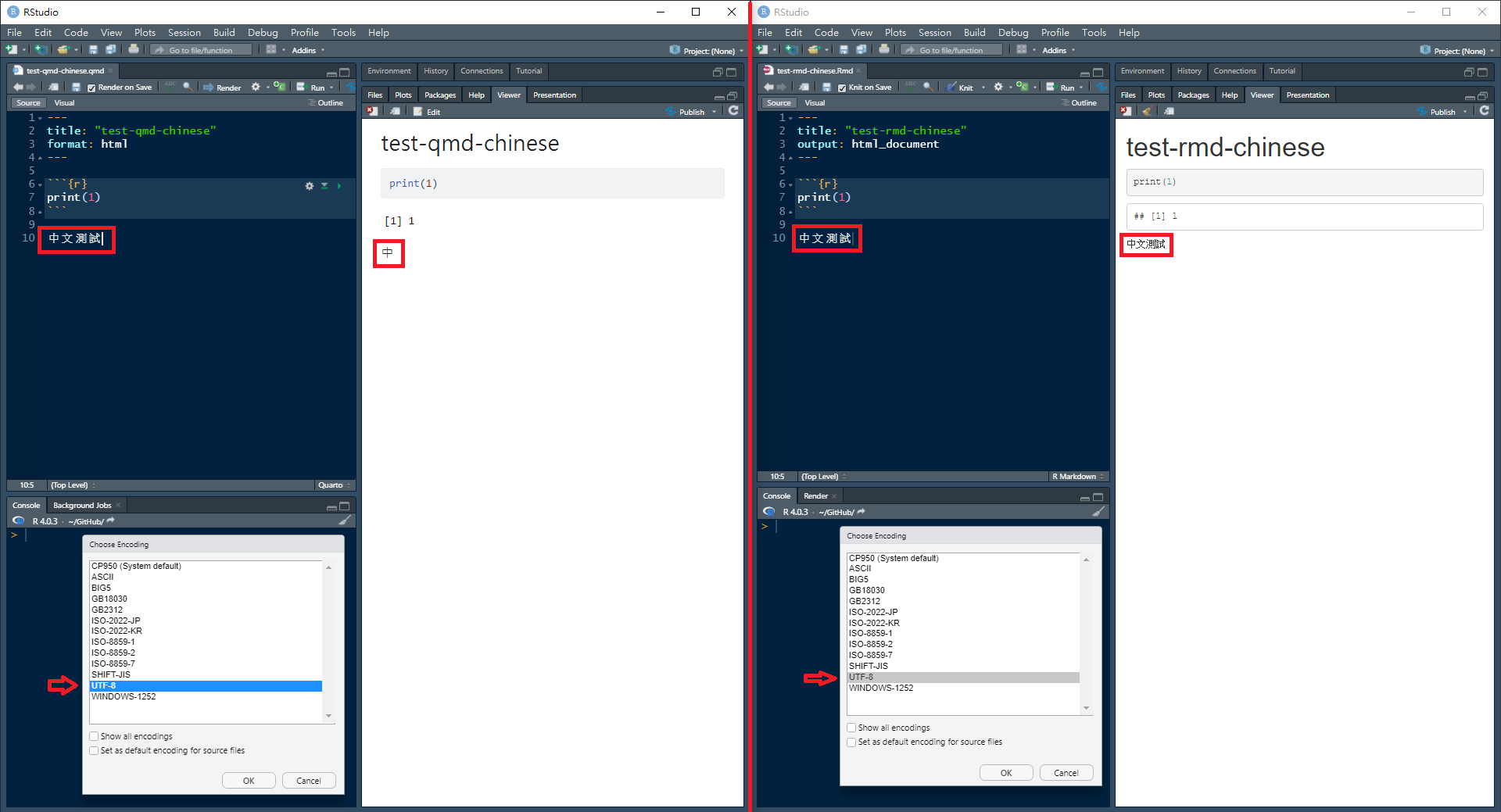This screenshot has width=1501, height=812.
Task: Open Knit options dropdown arrow
Action: point(983,88)
